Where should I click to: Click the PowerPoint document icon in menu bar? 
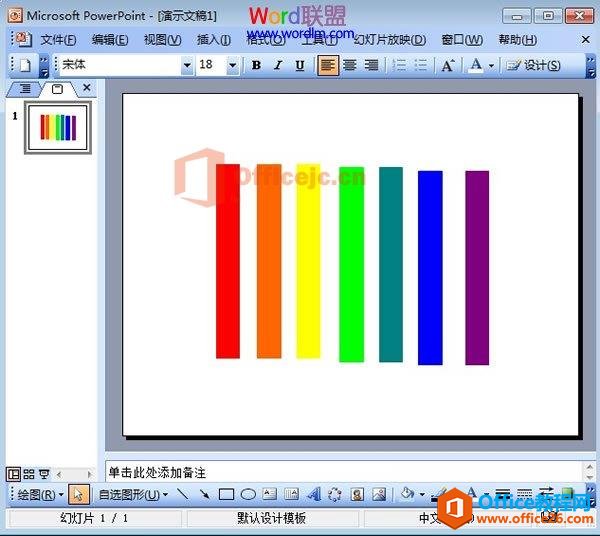pyautogui.click(x=24, y=39)
